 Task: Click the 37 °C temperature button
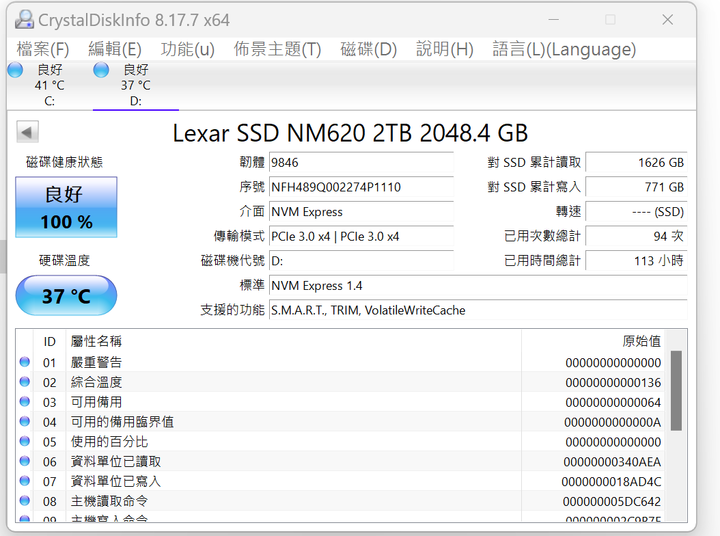click(x=66, y=295)
